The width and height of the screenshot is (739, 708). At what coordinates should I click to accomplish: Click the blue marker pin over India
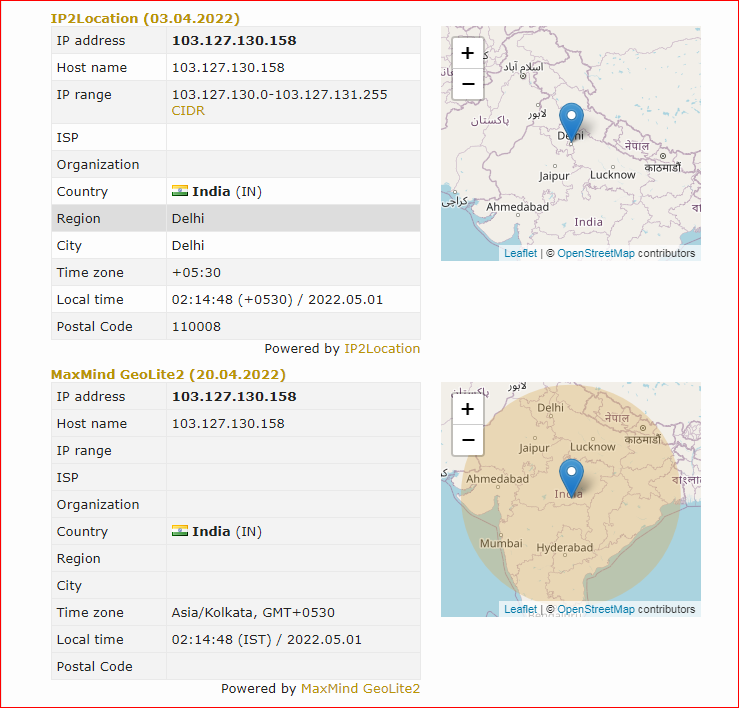tap(571, 477)
